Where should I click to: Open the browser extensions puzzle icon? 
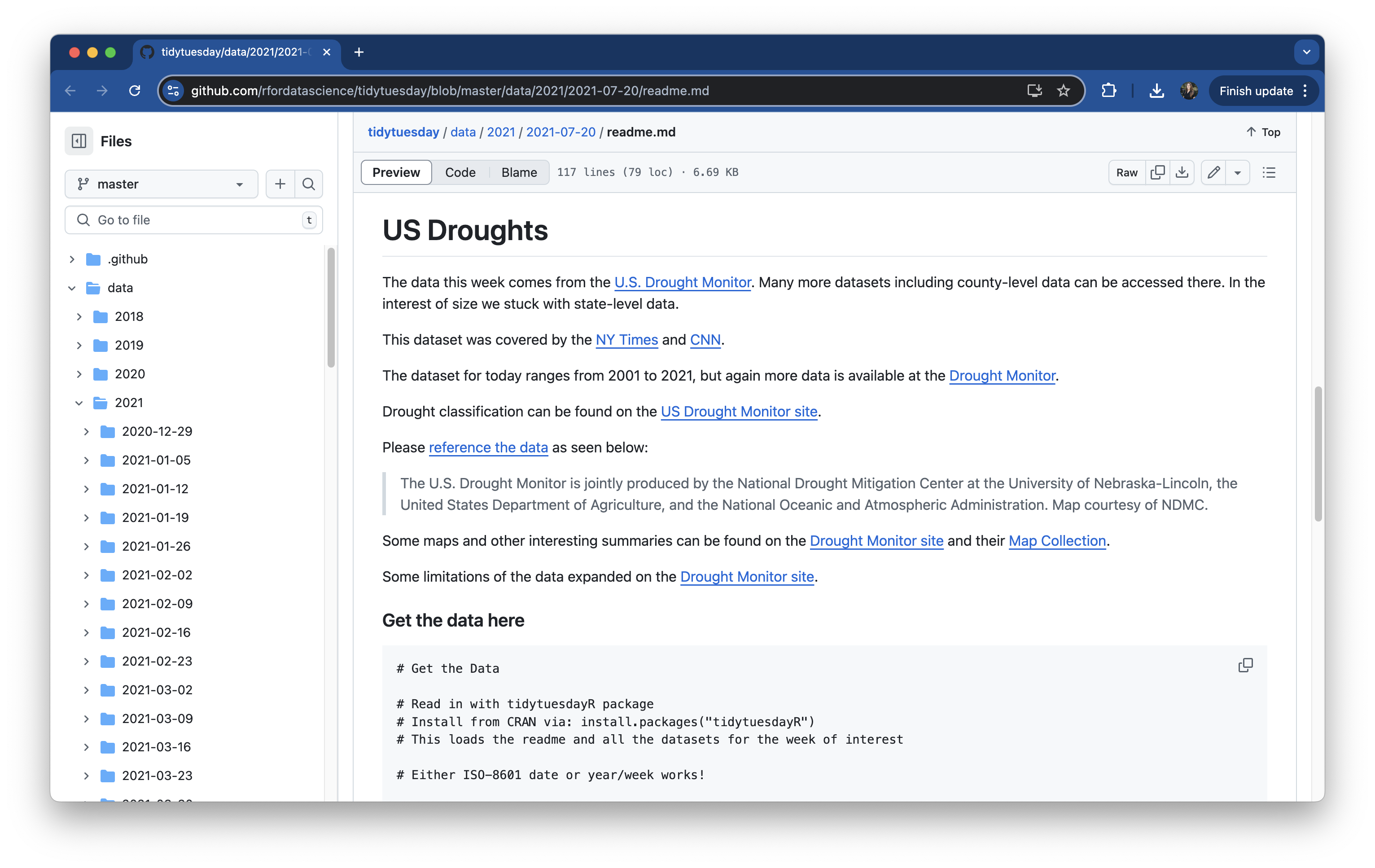point(1108,91)
